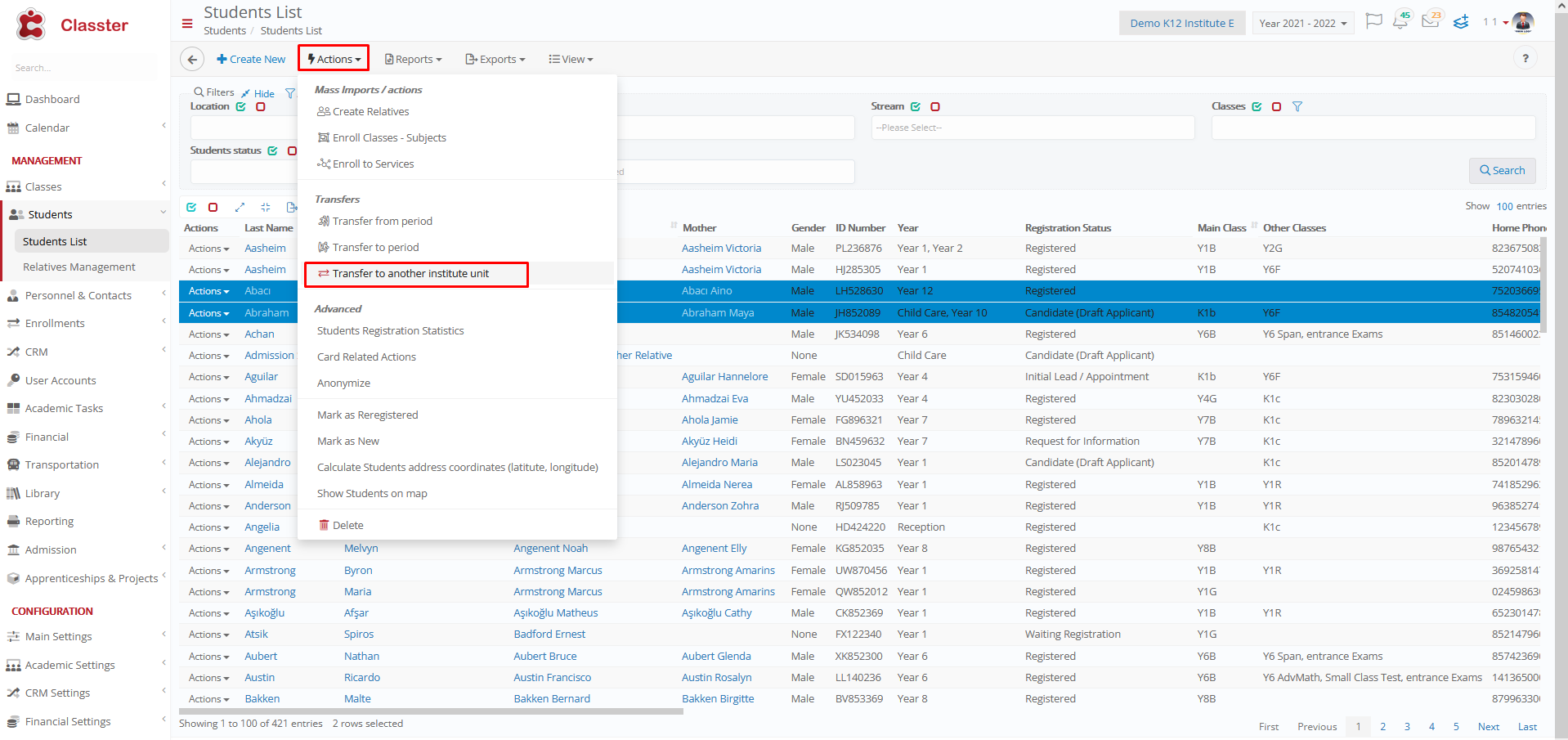1568x740 pixels.
Task: Open the user avatar profile picture
Action: [x=1523, y=22]
